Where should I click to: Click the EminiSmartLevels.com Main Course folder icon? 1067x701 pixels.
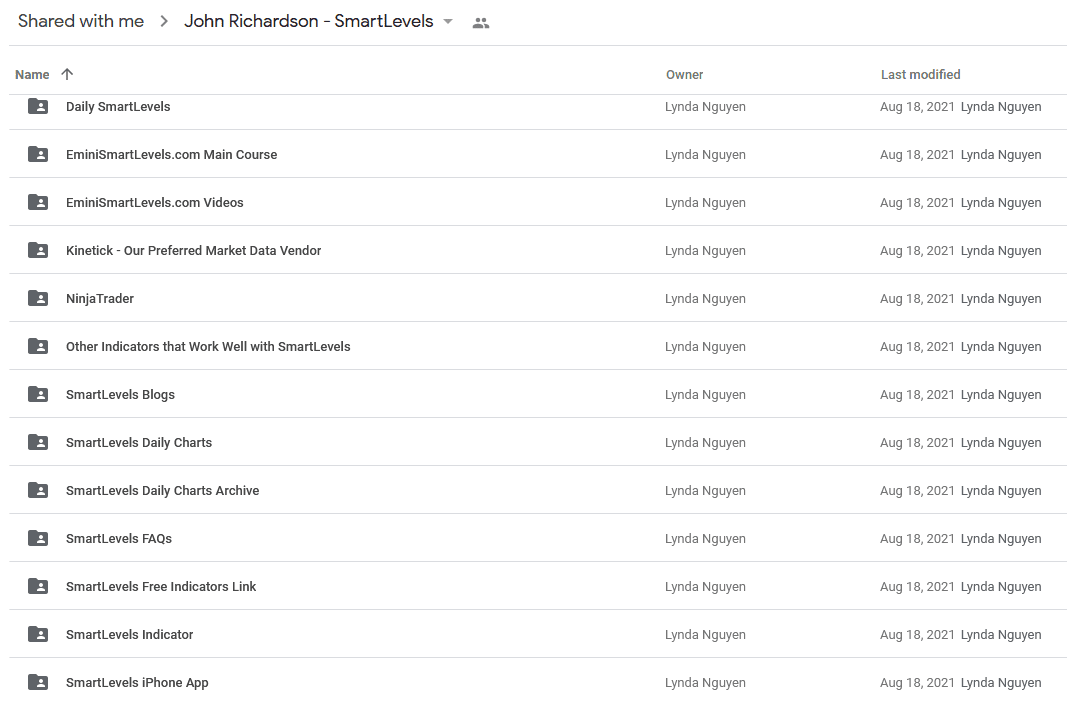(37, 154)
